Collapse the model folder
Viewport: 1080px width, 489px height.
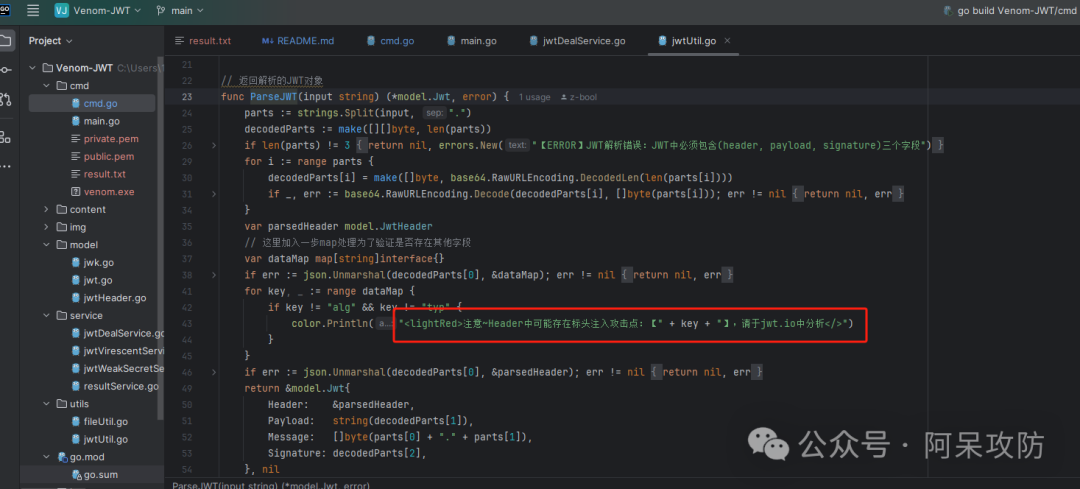pos(46,244)
